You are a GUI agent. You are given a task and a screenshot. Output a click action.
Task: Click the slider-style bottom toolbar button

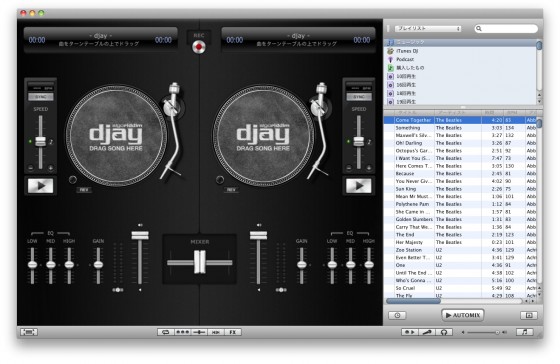(199, 332)
